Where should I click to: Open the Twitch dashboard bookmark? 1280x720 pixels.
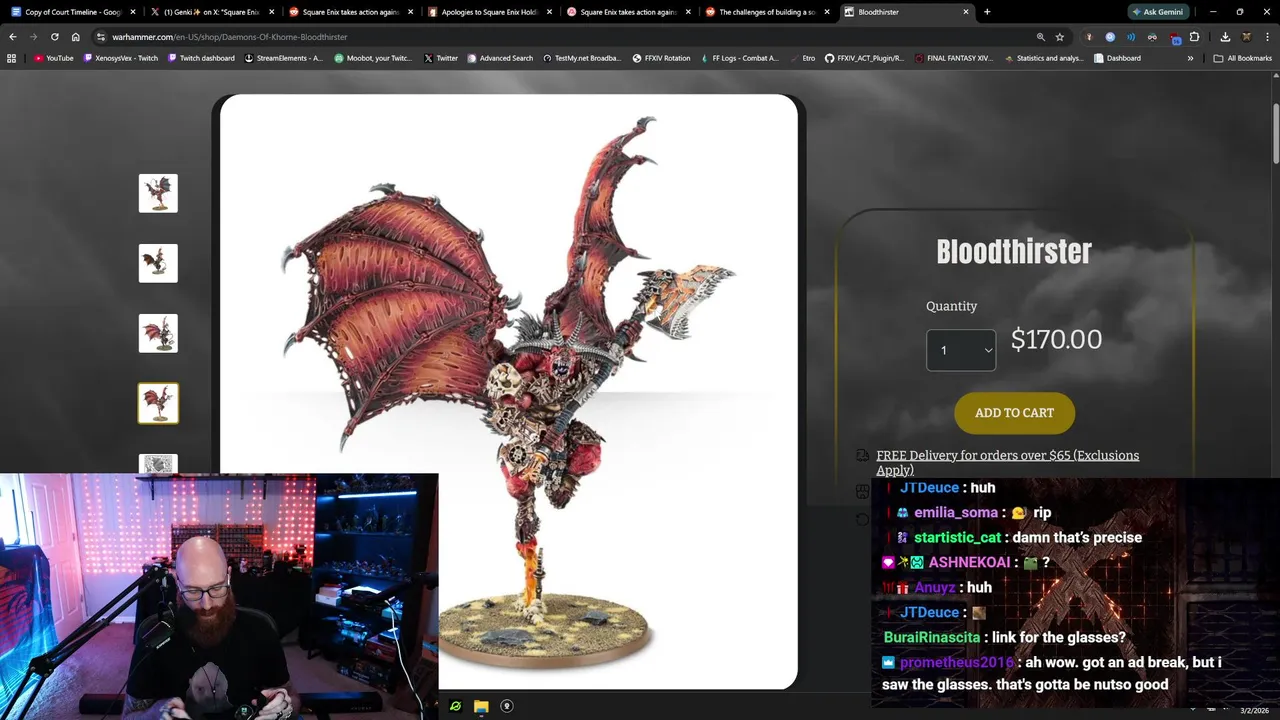201,58
